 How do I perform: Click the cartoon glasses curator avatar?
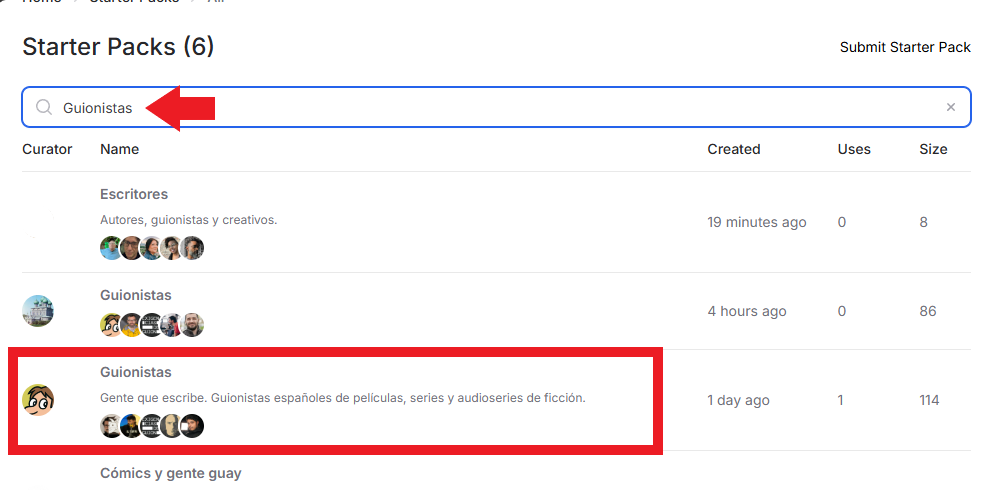(38, 401)
